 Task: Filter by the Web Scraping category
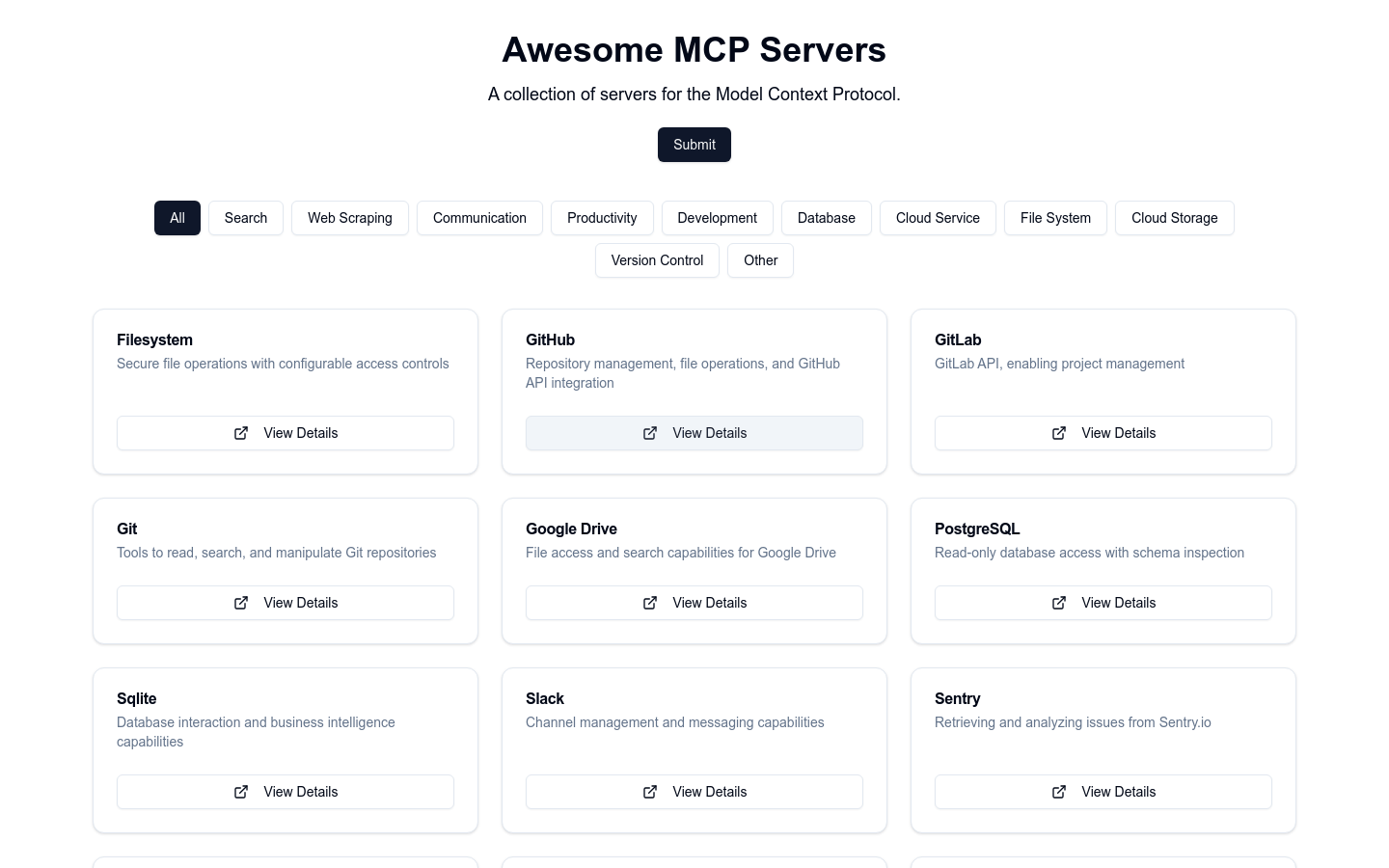pyautogui.click(x=350, y=218)
